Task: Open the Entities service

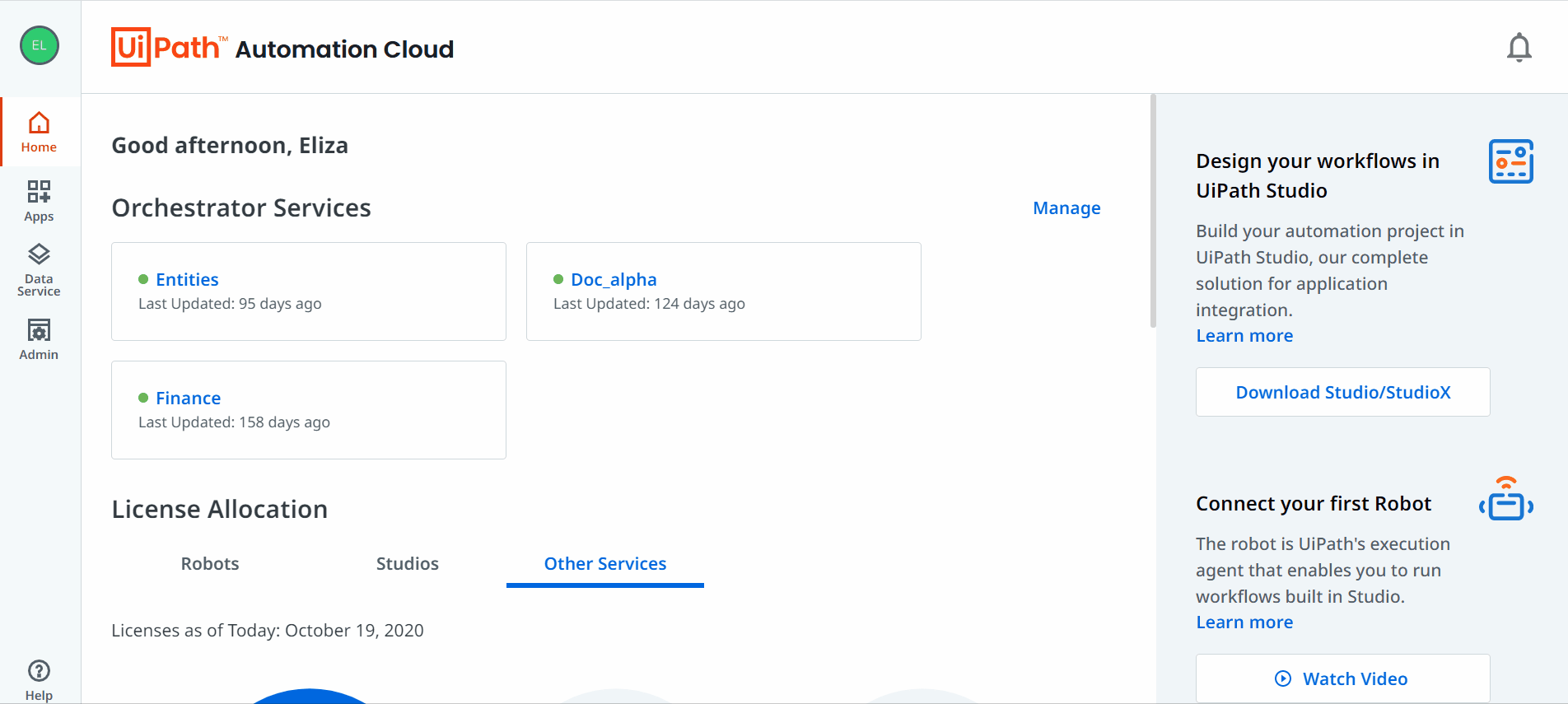Action: (x=187, y=280)
